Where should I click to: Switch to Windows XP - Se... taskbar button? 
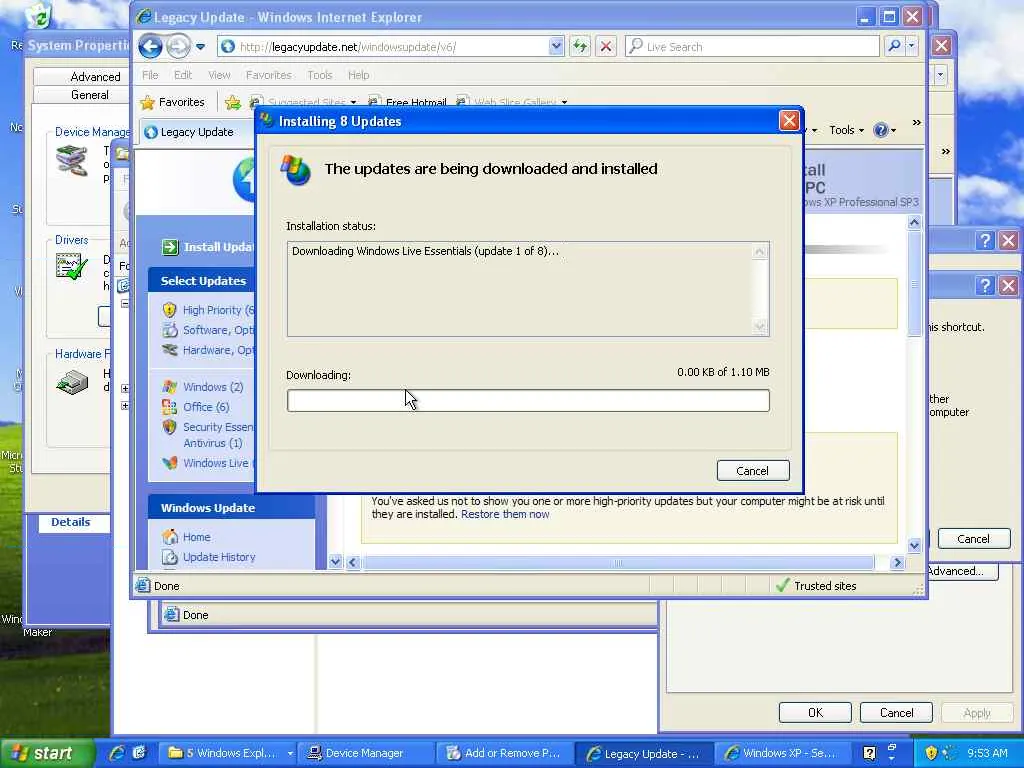[781, 753]
